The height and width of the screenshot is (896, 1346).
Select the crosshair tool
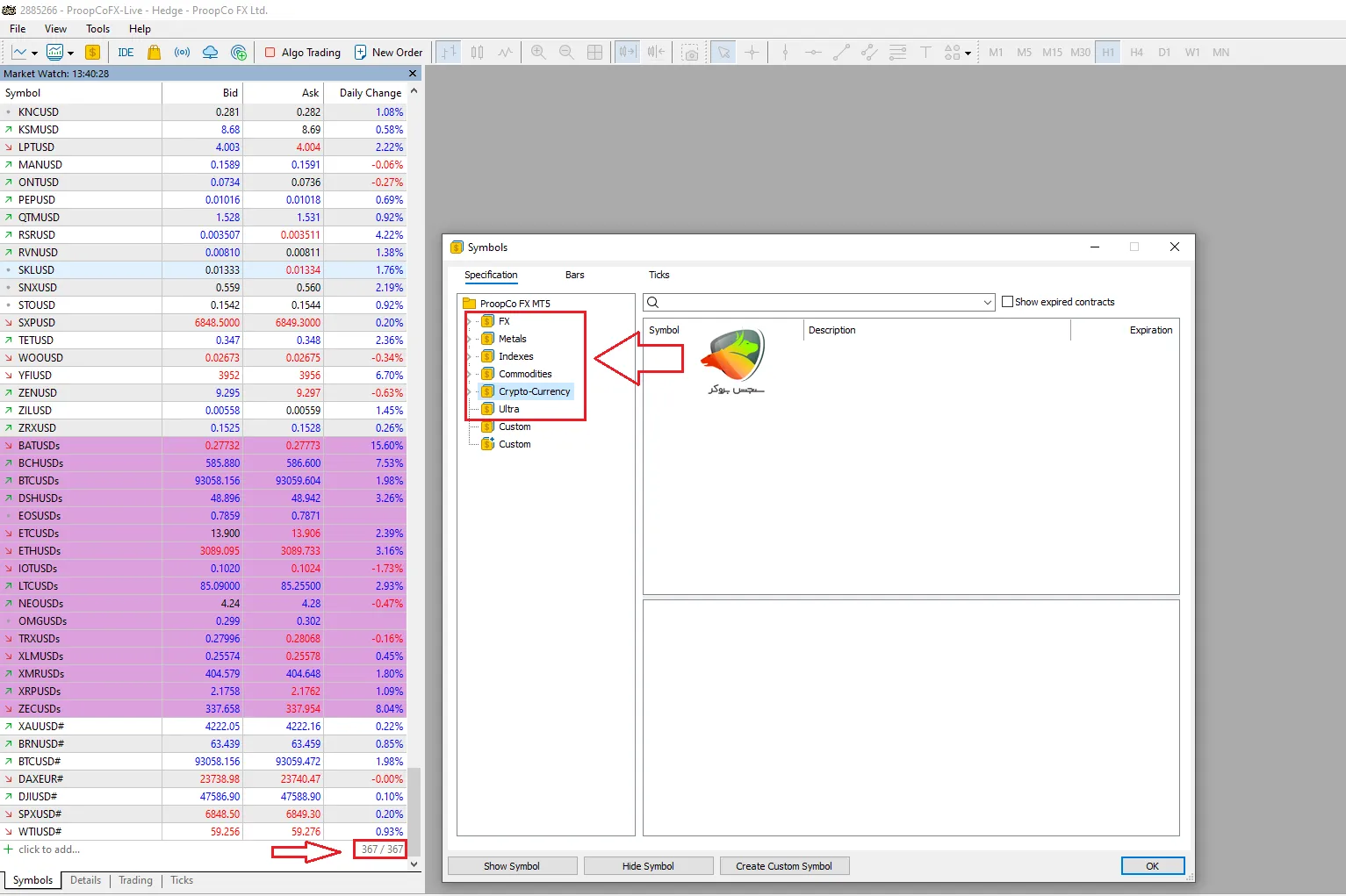(x=752, y=53)
